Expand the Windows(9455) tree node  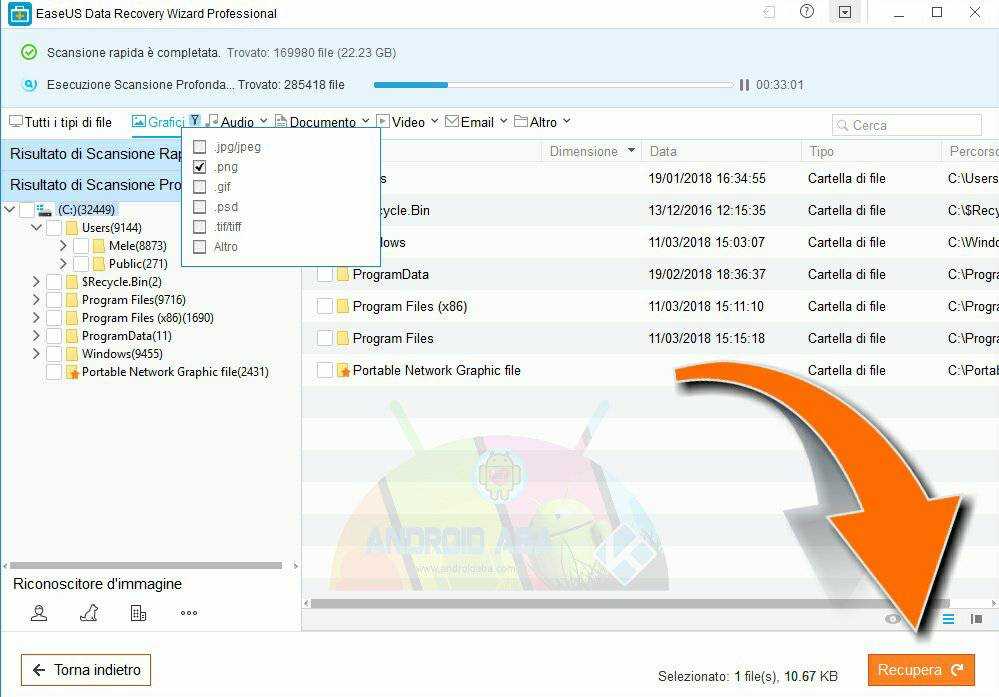[36, 354]
